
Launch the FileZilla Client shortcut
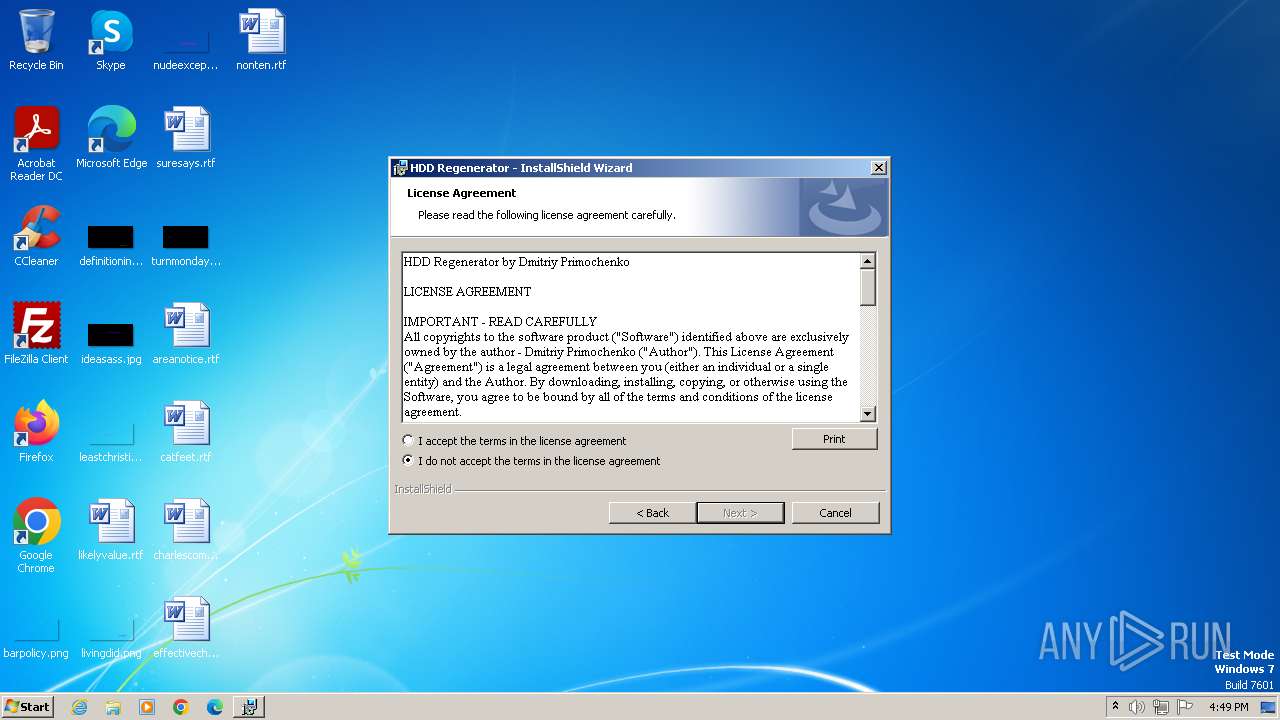click(36, 334)
